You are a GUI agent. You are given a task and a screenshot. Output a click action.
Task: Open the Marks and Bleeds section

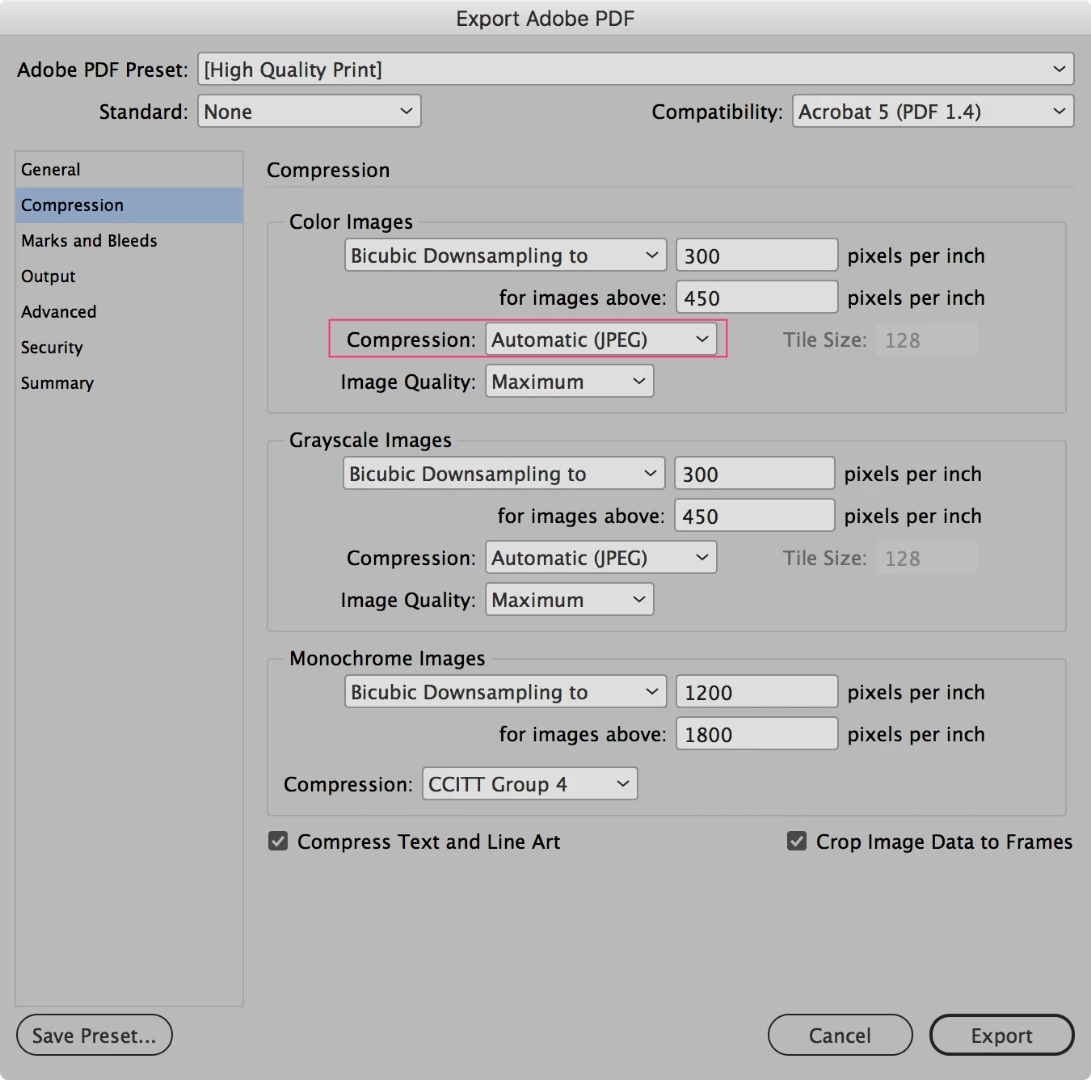(x=129, y=241)
